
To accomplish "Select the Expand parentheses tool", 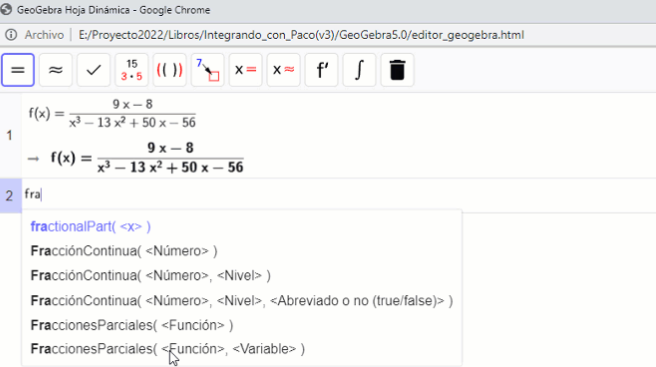I will [x=169, y=70].
